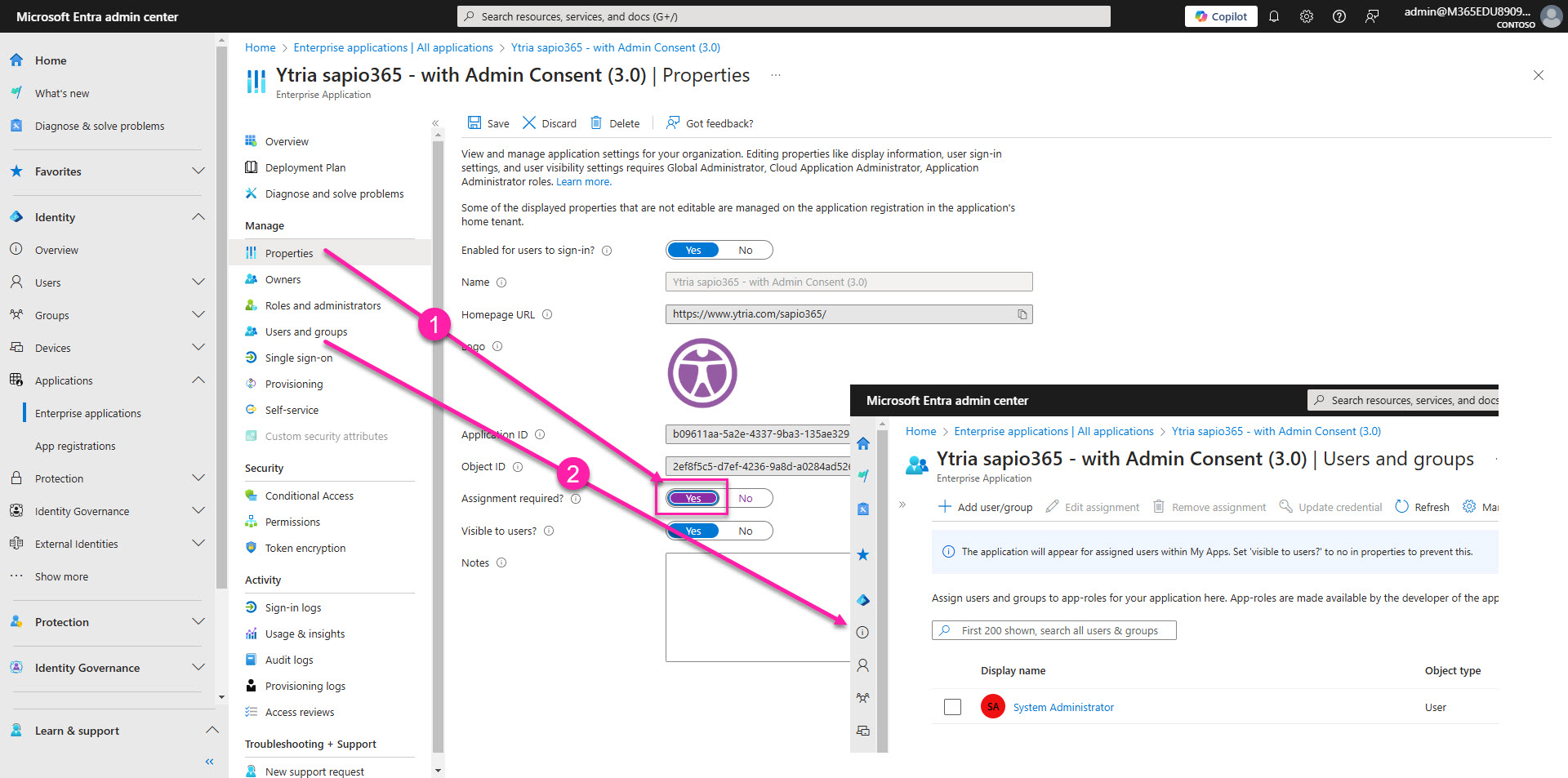Click the notifications bell icon
Screen dimensions: 1568x778
coord(1273,16)
